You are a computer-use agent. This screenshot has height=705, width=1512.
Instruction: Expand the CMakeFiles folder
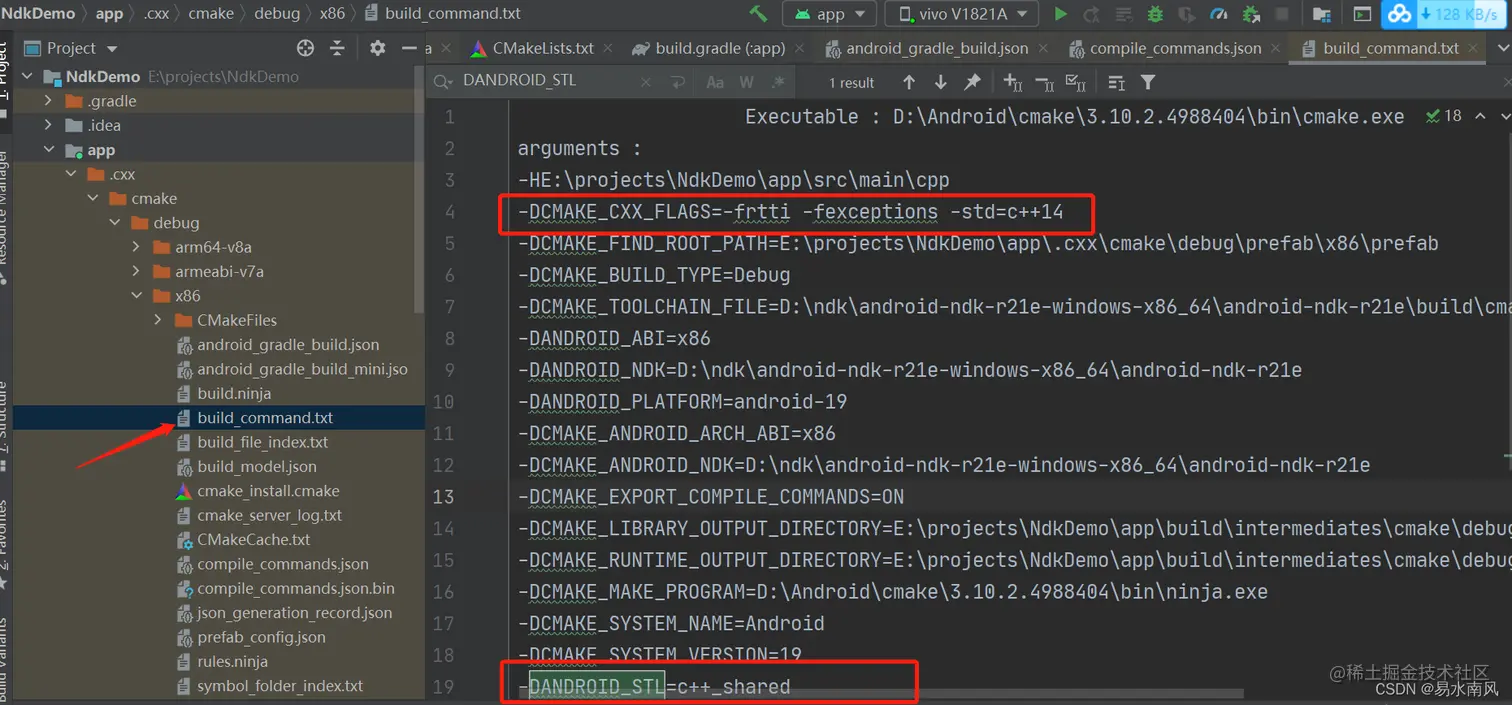158,320
